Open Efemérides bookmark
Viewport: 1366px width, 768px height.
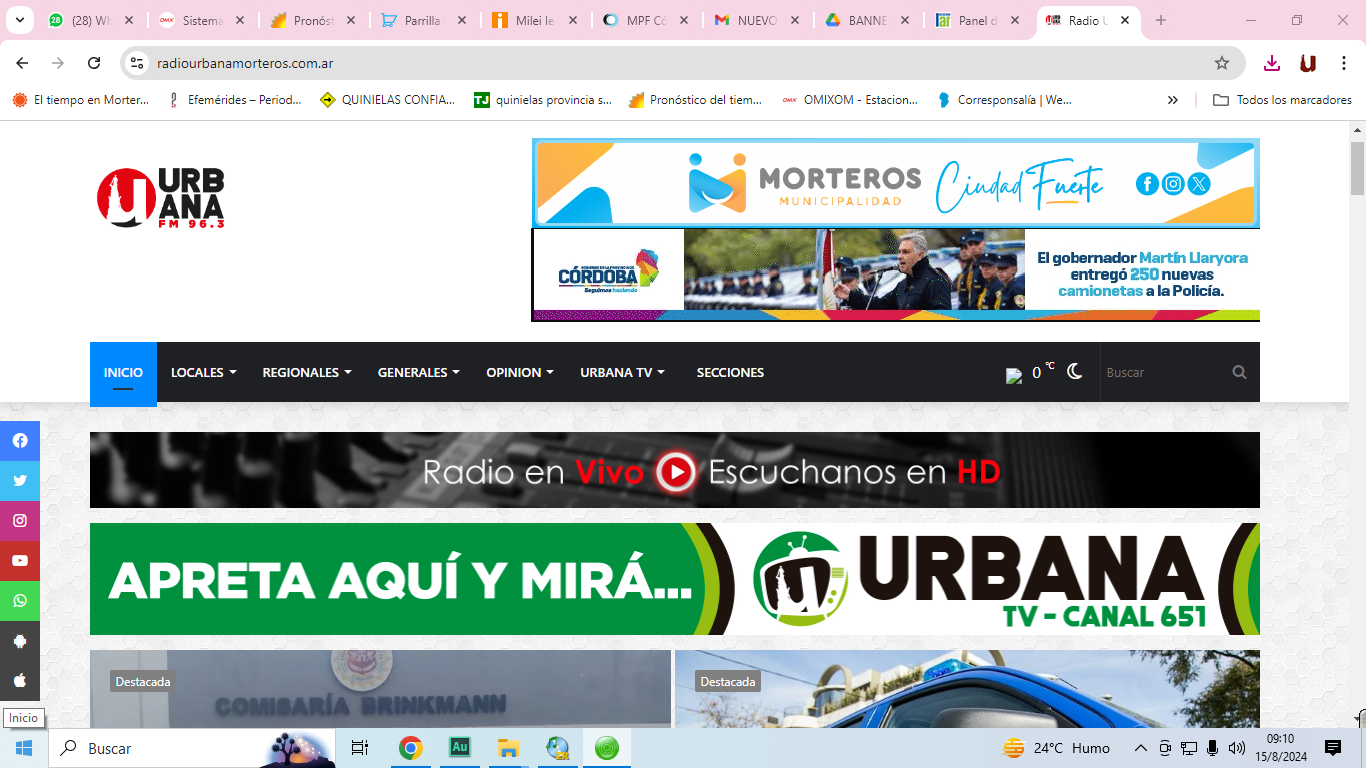click(x=234, y=100)
